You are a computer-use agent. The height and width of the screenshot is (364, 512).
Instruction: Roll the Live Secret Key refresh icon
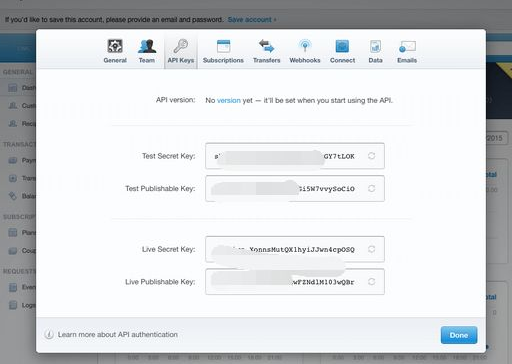371,249
